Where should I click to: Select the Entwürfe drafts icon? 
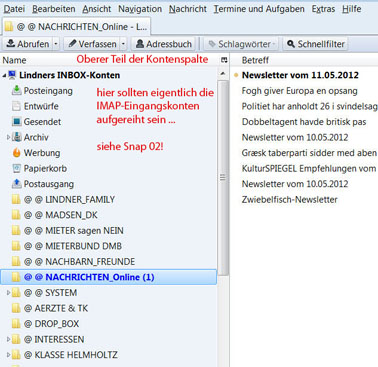coord(16,106)
